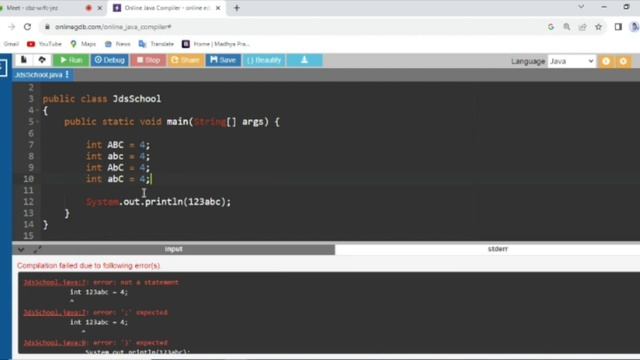Share the code via Share button
The image size is (640, 360).
click(x=185, y=60)
